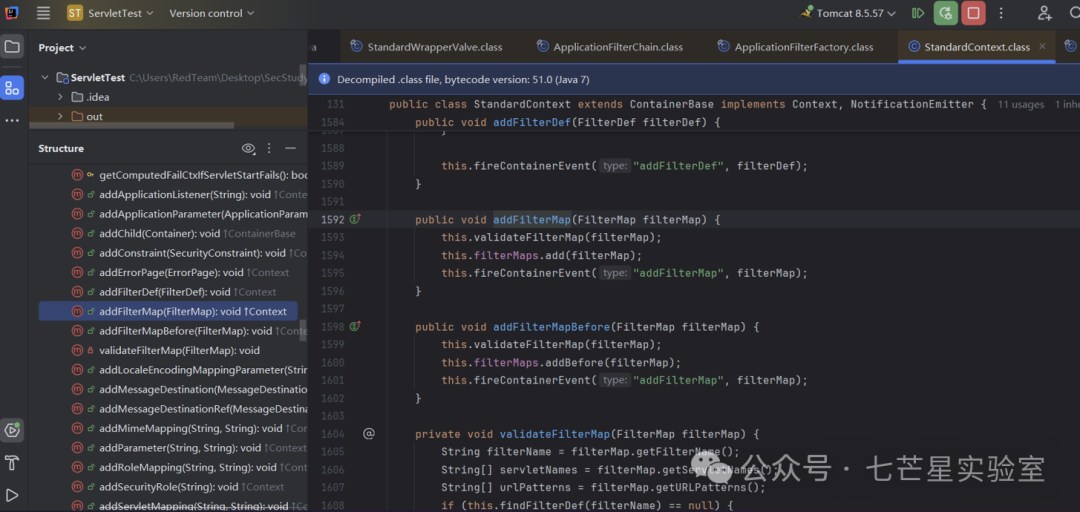Open the Build hammer tool window
1080x512 pixels.
(12, 462)
